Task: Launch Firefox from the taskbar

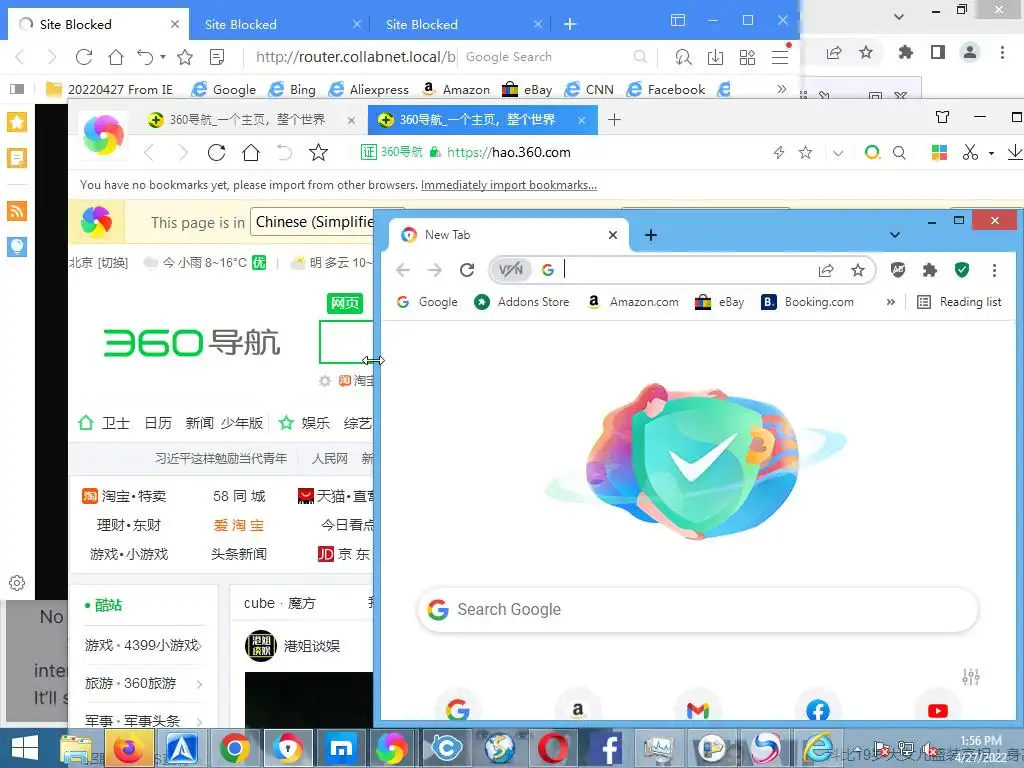Action: pyautogui.click(x=129, y=748)
